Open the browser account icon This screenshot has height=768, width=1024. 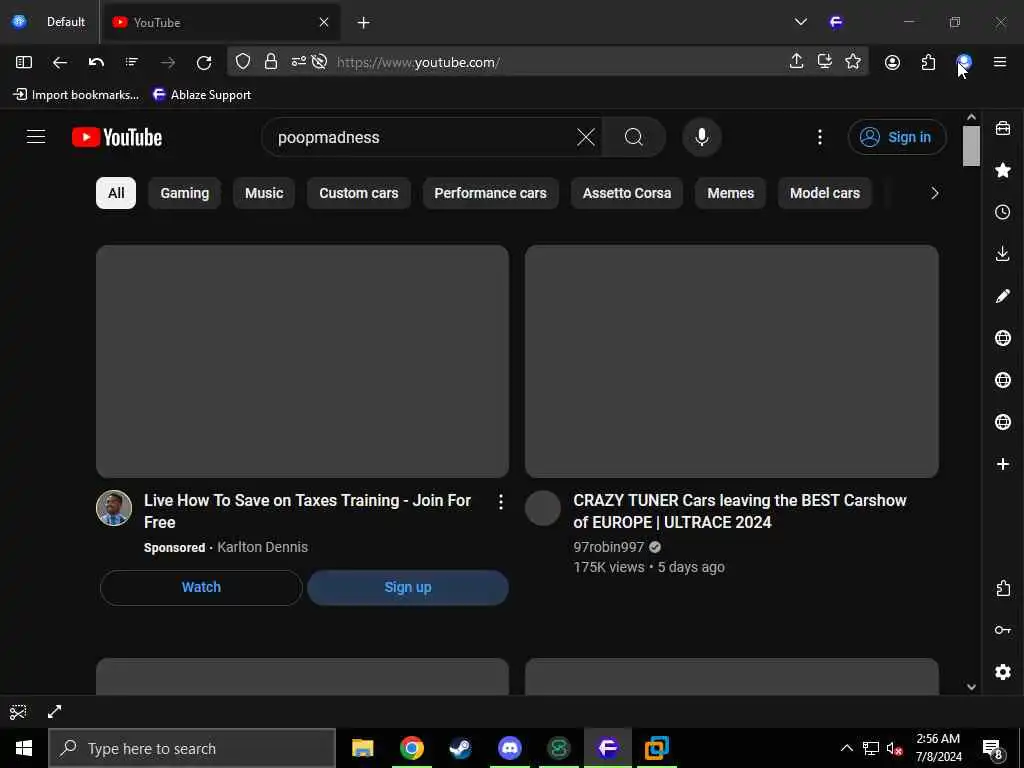pos(892,62)
